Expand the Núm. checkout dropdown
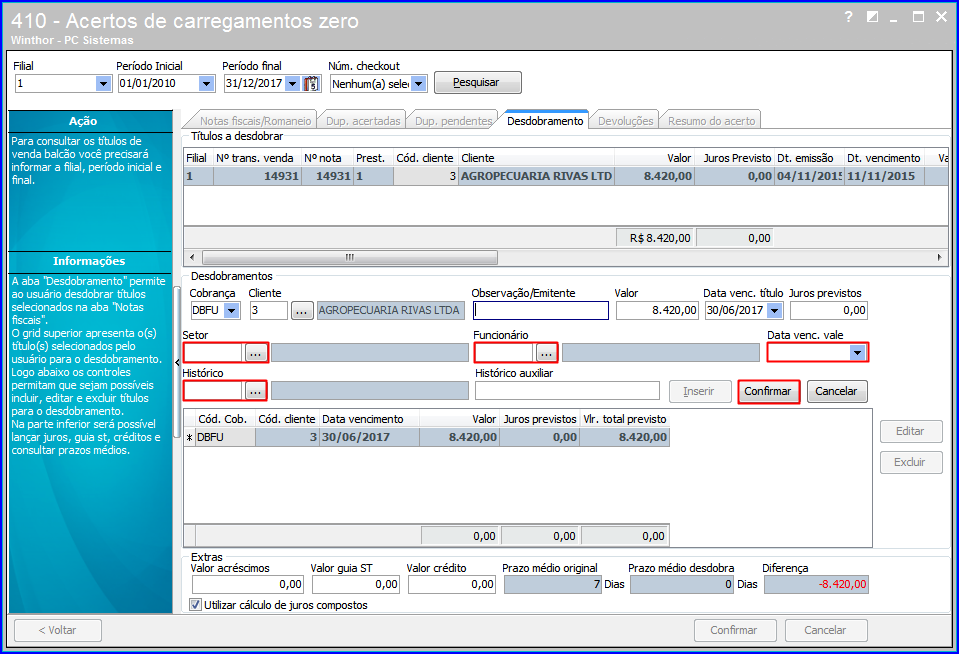Viewport: 959px width, 654px height. [x=418, y=84]
